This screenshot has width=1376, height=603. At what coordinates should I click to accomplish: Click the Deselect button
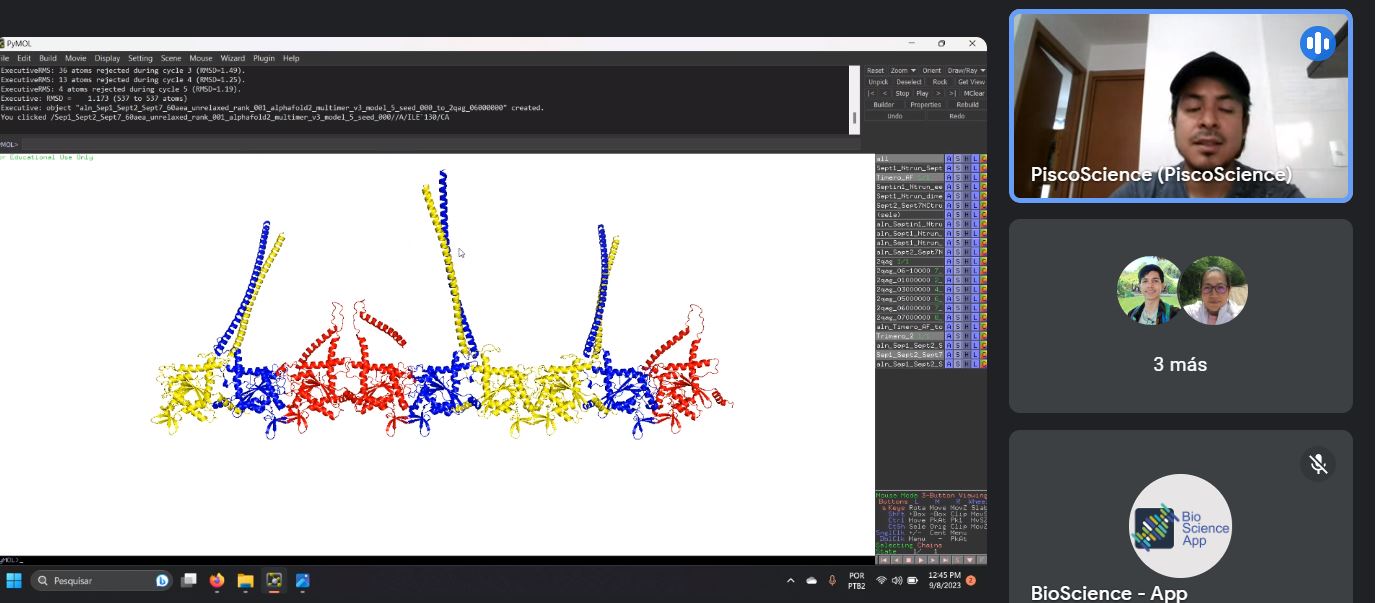[909, 82]
